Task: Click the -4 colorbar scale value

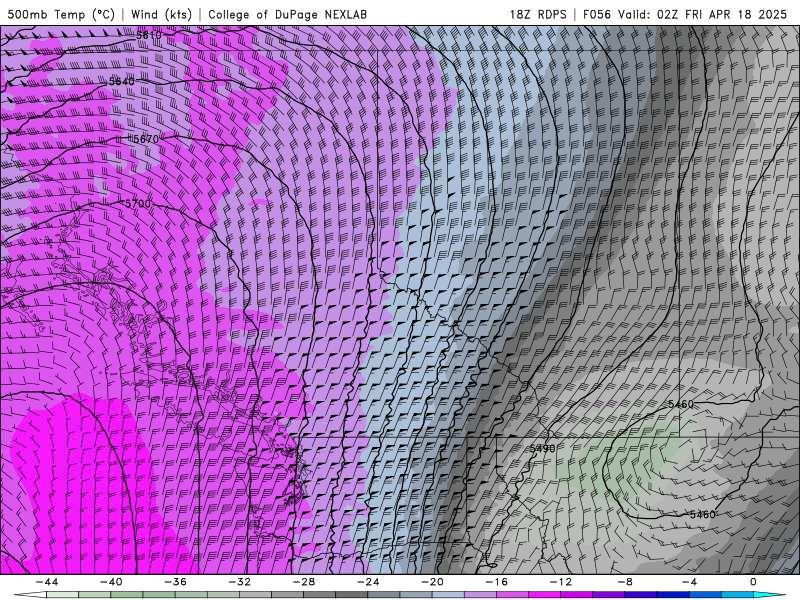Action: pos(689,582)
